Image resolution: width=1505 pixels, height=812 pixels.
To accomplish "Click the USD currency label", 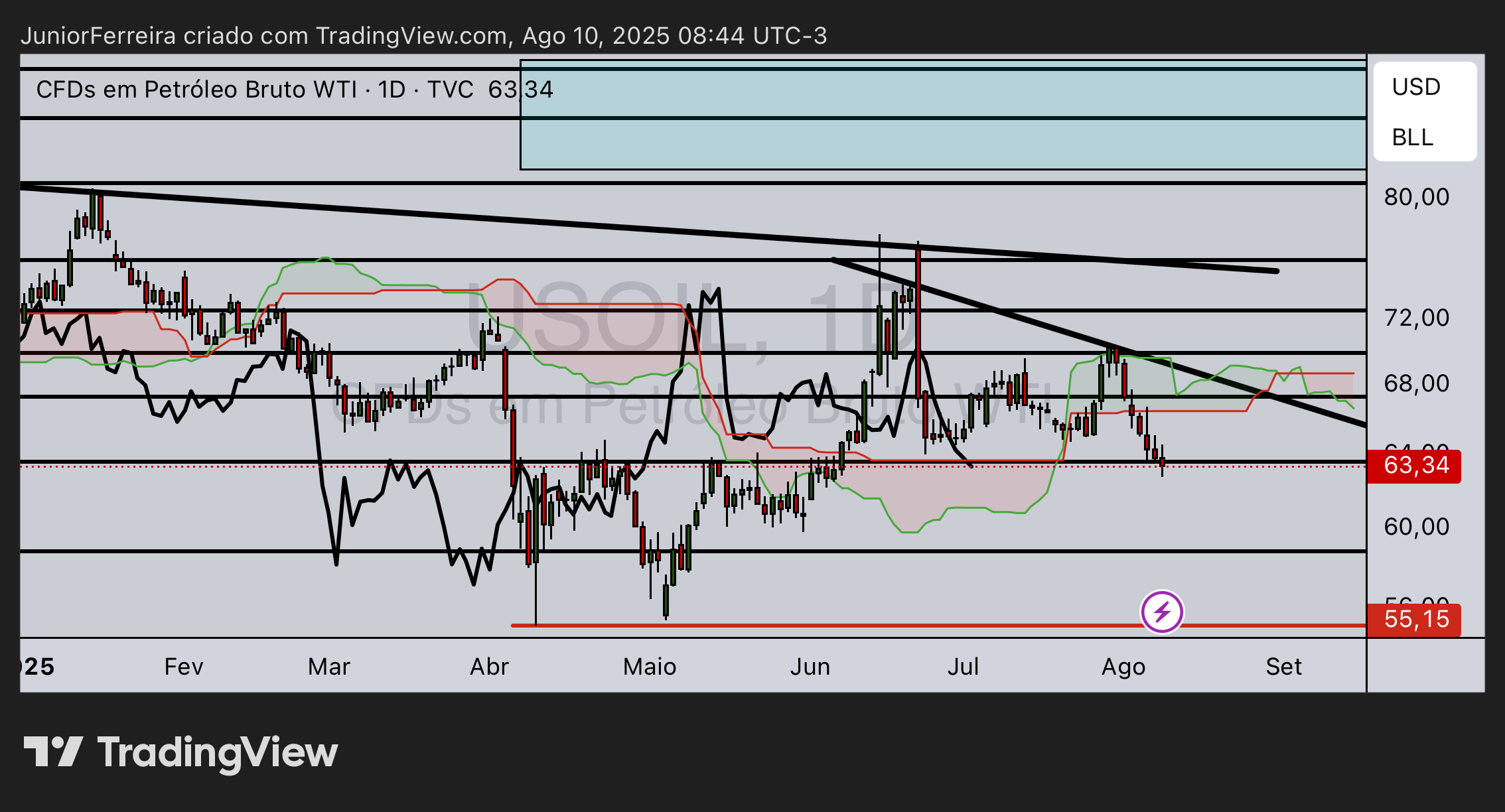I will click(x=1416, y=87).
